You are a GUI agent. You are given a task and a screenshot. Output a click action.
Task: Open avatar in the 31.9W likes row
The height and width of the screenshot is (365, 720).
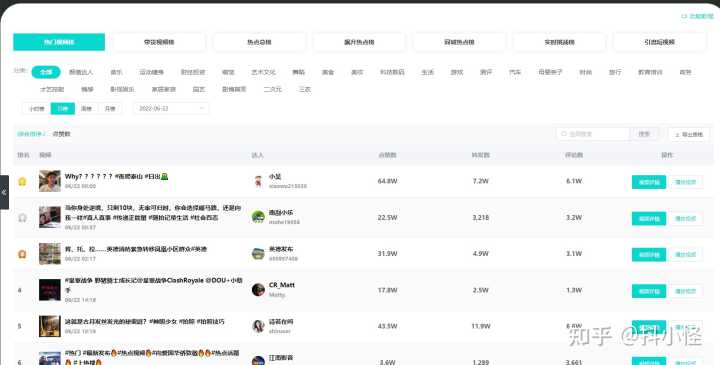[258, 253]
